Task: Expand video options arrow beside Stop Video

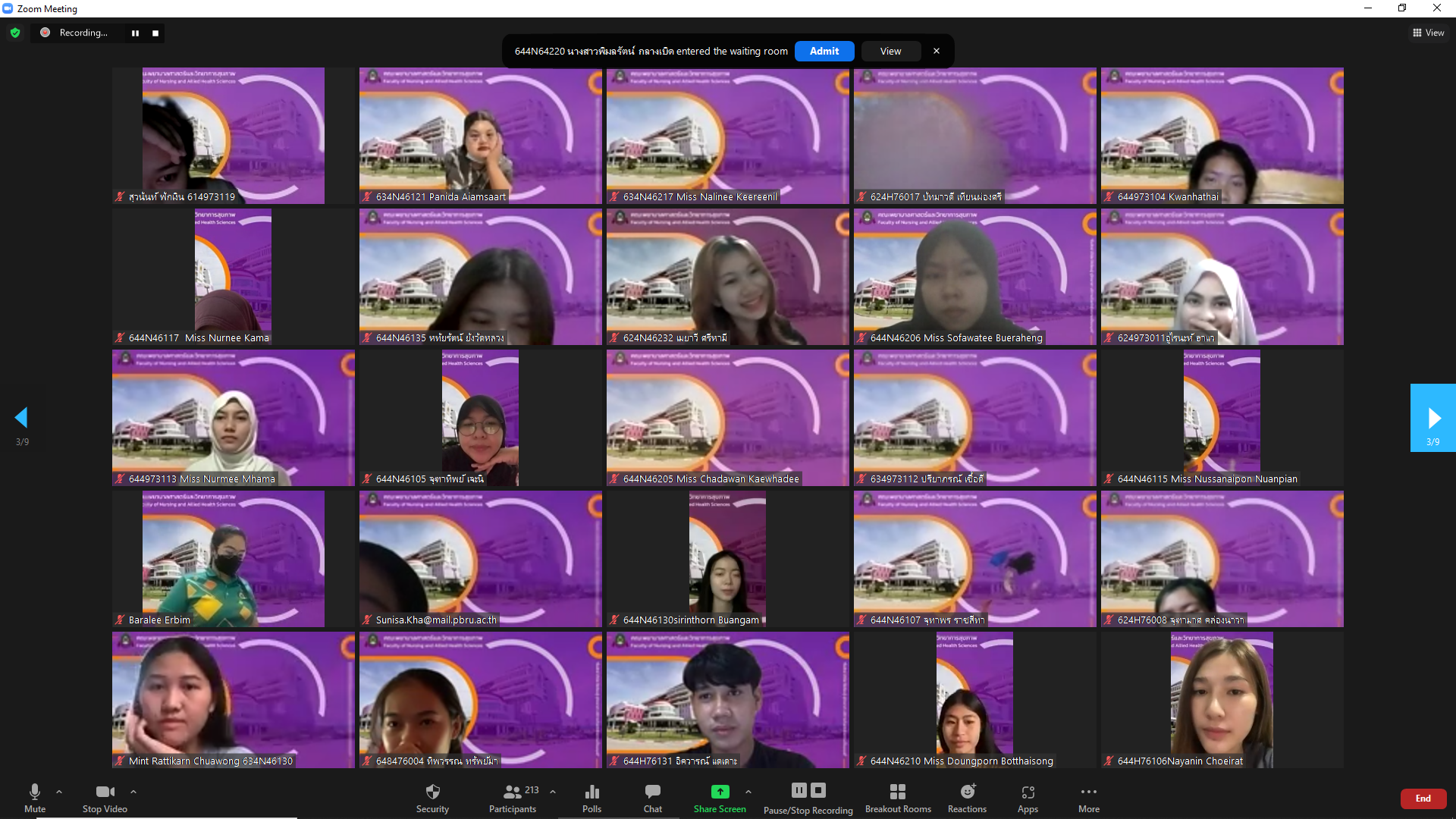Action: tap(133, 792)
